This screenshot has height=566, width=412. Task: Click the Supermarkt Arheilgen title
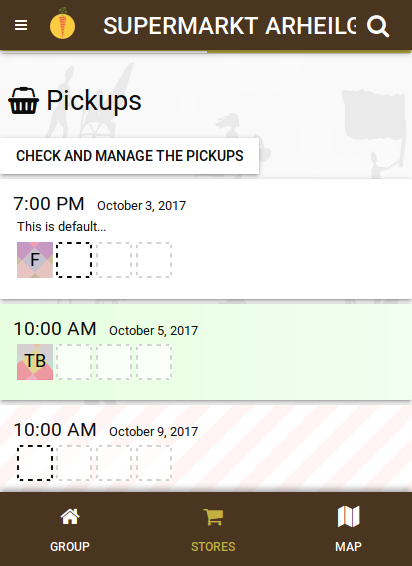tap(230, 26)
